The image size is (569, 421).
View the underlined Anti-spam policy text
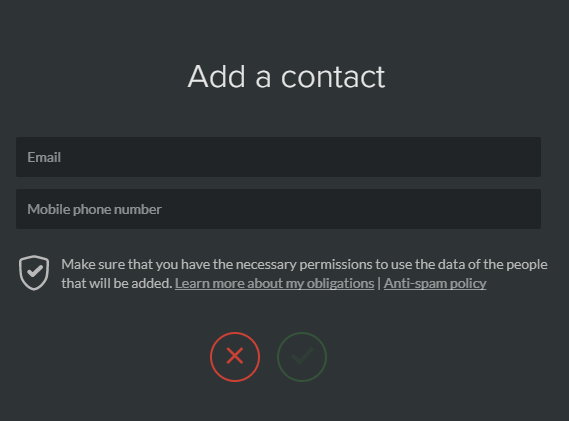click(x=435, y=283)
